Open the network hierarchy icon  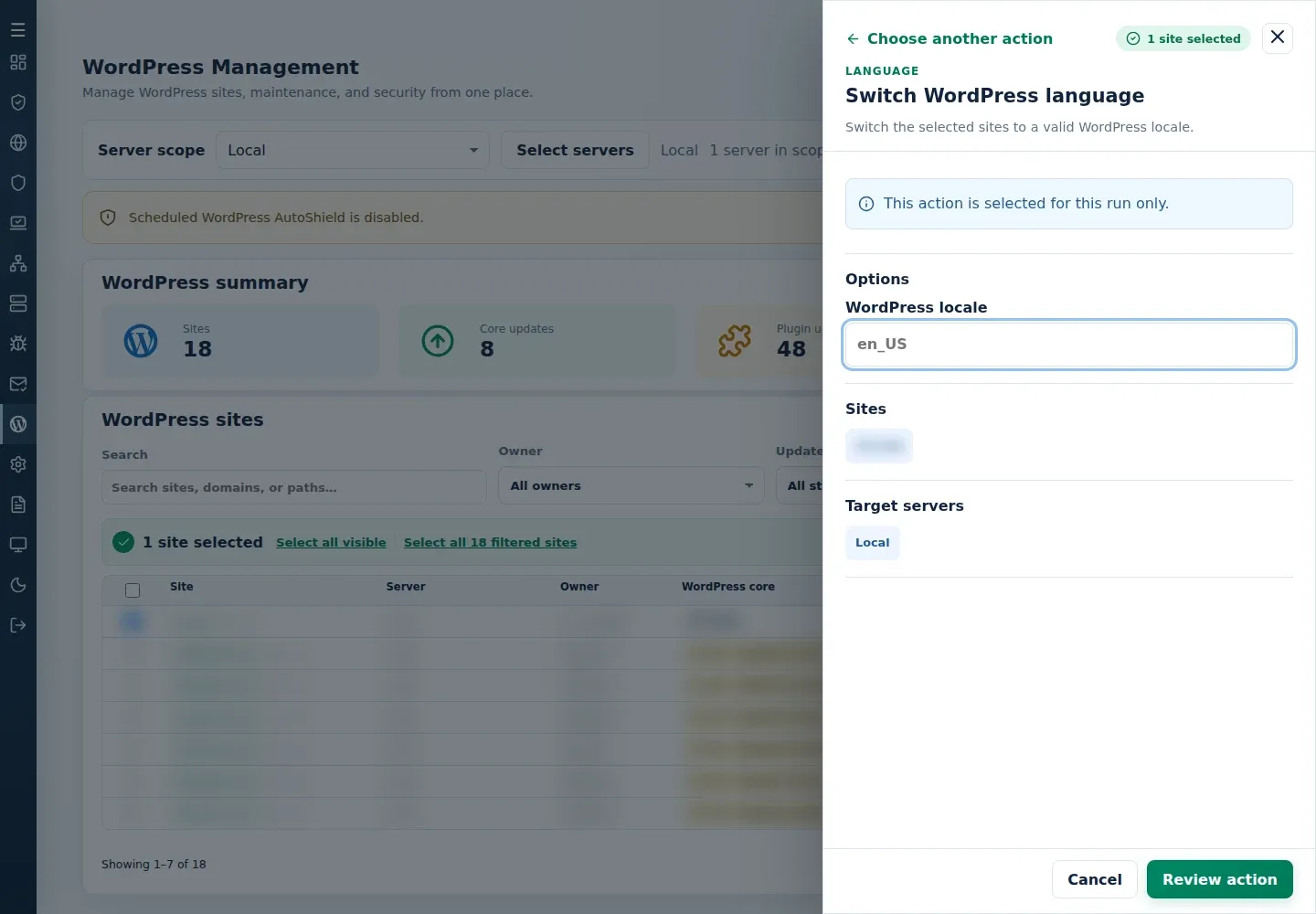[x=18, y=263]
